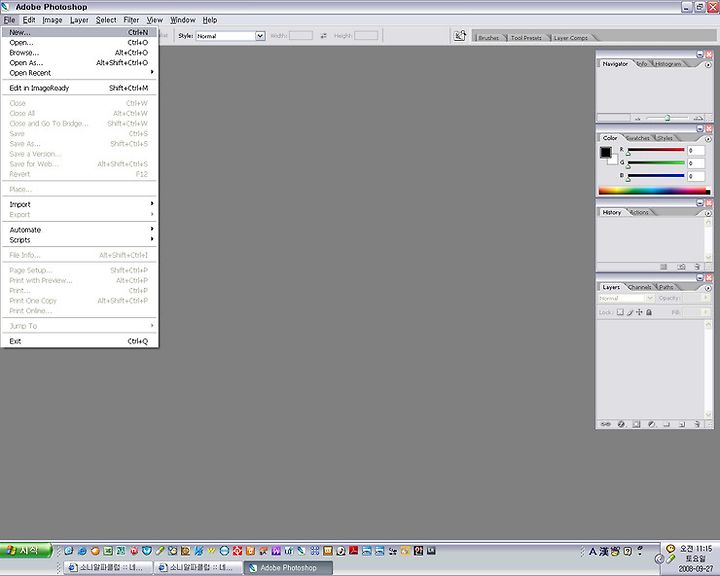The image size is (720, 576).
Task: Choose Browse... from File menu
Action: [79, 52]
